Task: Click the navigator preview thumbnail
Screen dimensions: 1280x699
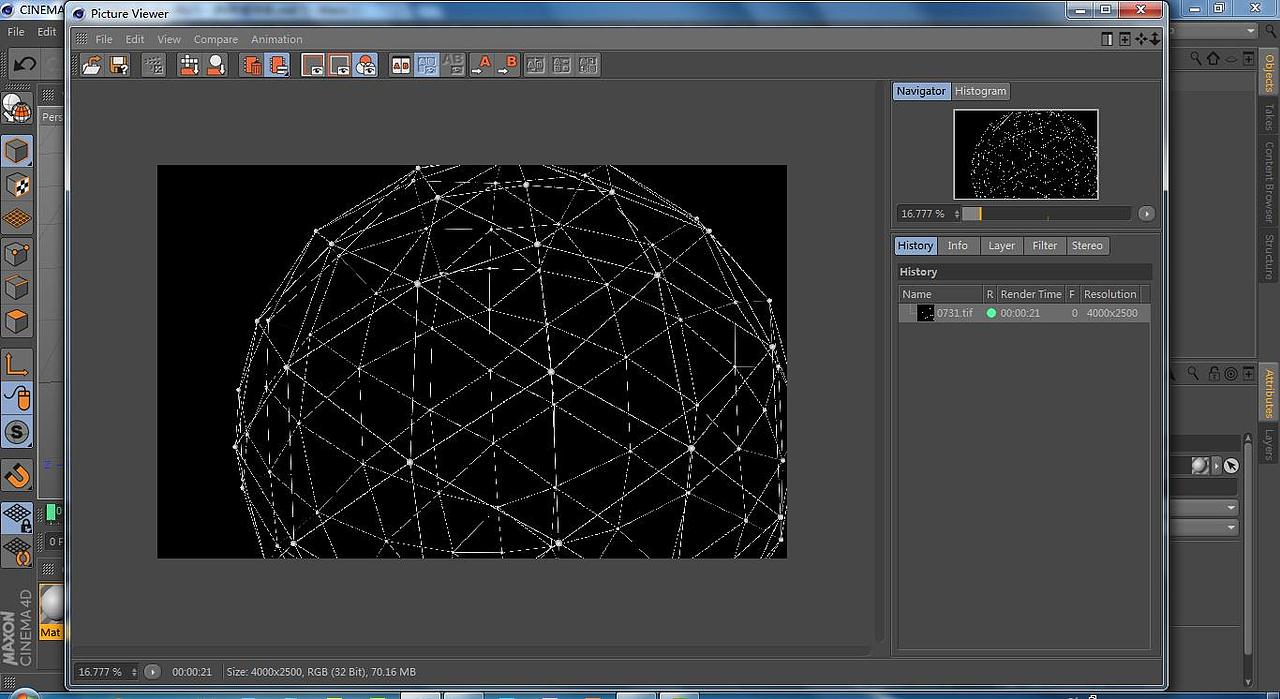Action: tap(1026, 154)
